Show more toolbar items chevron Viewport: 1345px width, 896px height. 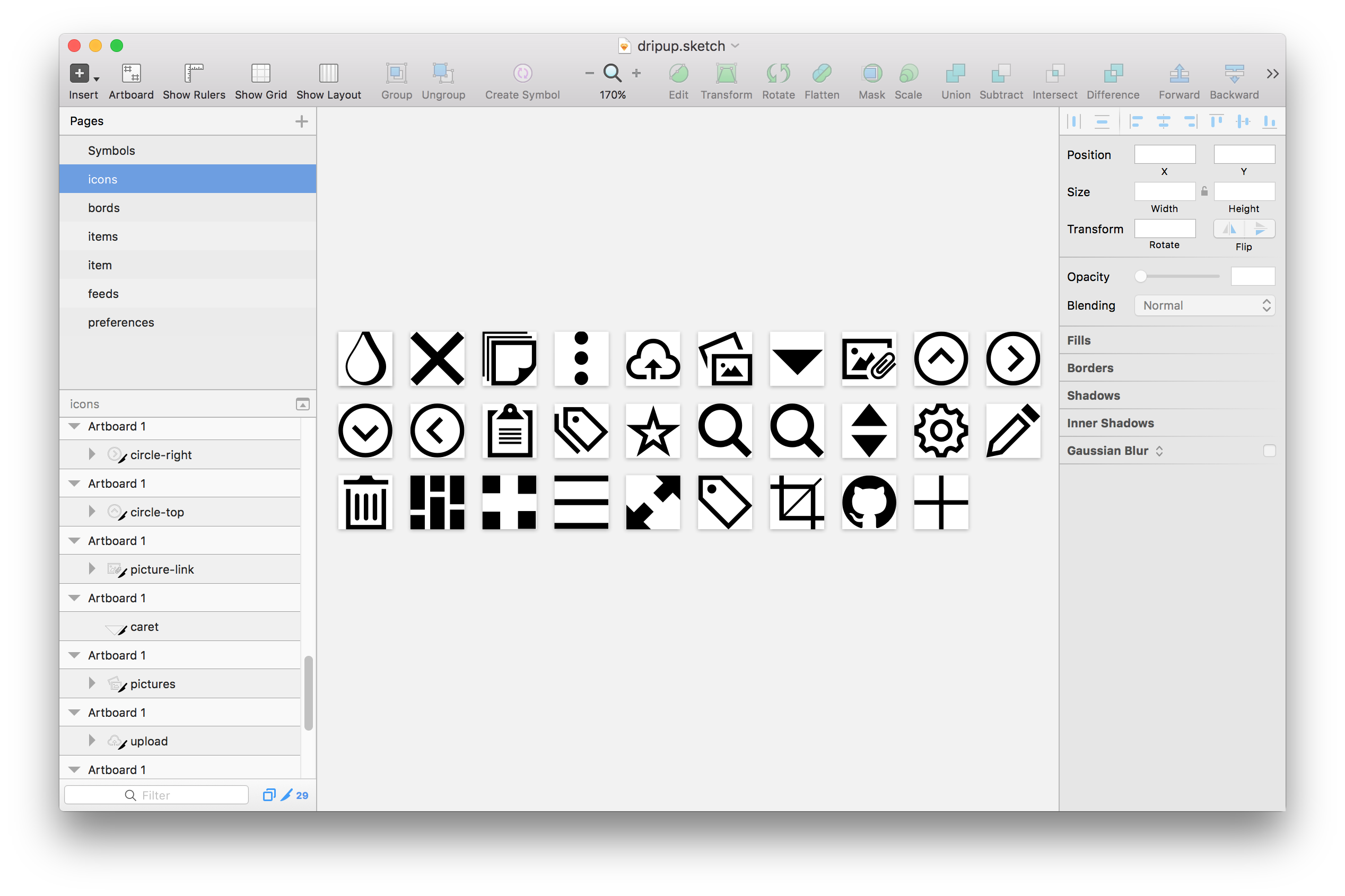(1272, 74)
